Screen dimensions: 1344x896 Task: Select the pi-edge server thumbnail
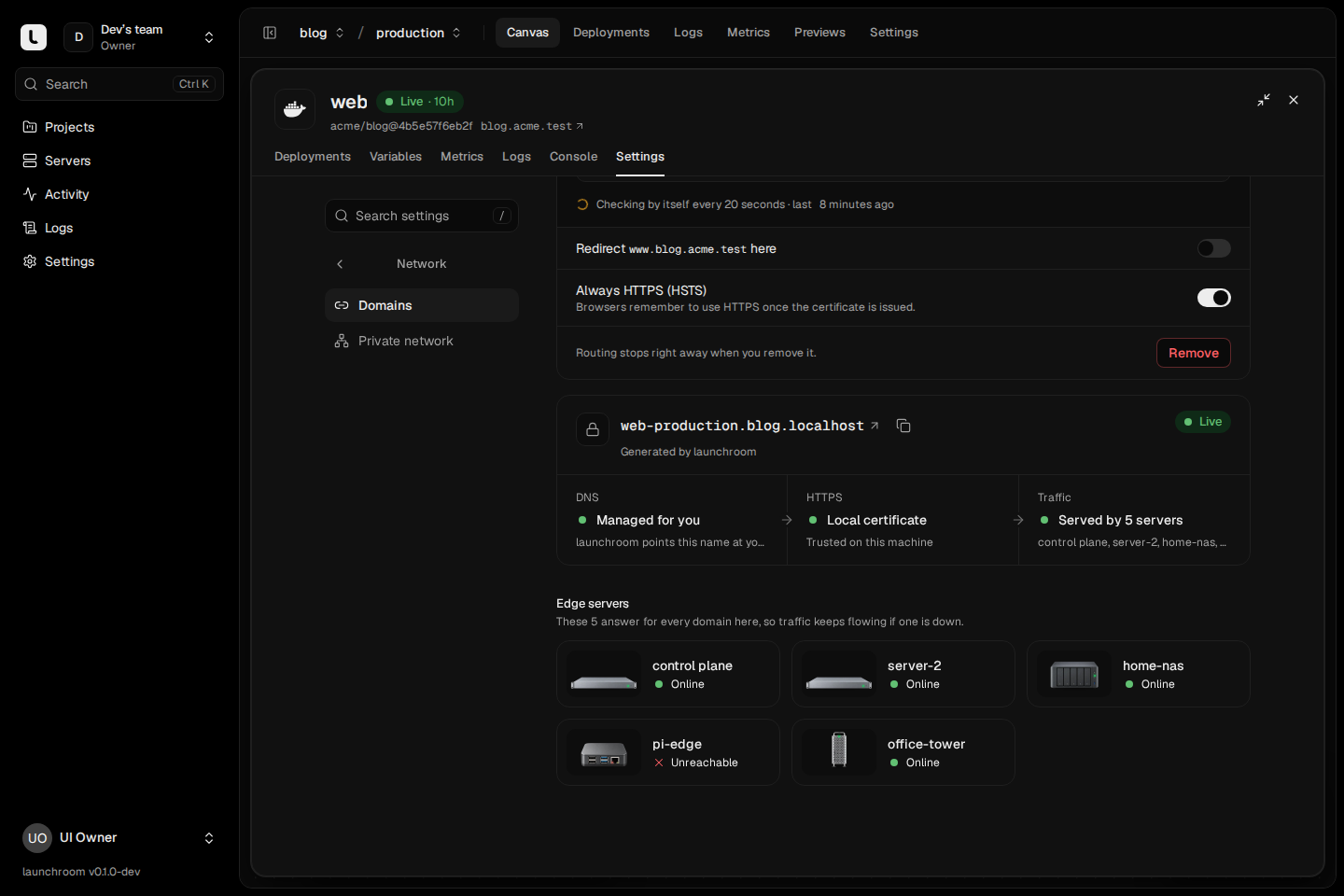(x=604, y=752)
